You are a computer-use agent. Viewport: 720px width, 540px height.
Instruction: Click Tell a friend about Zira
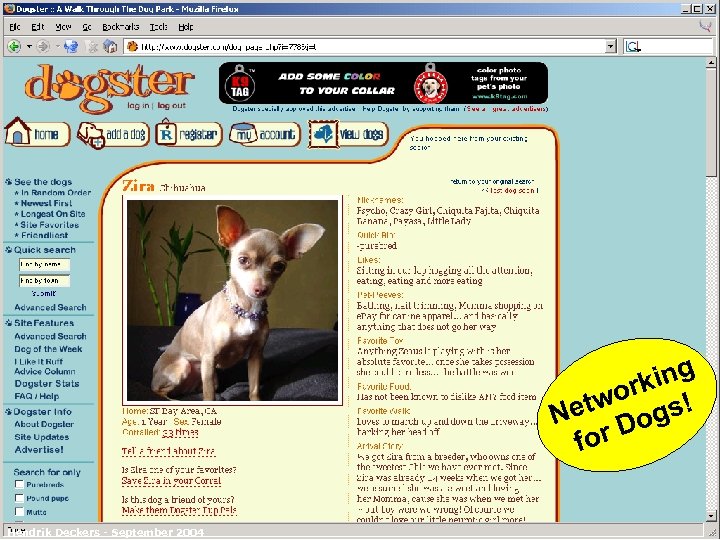[x=169, y=451]
